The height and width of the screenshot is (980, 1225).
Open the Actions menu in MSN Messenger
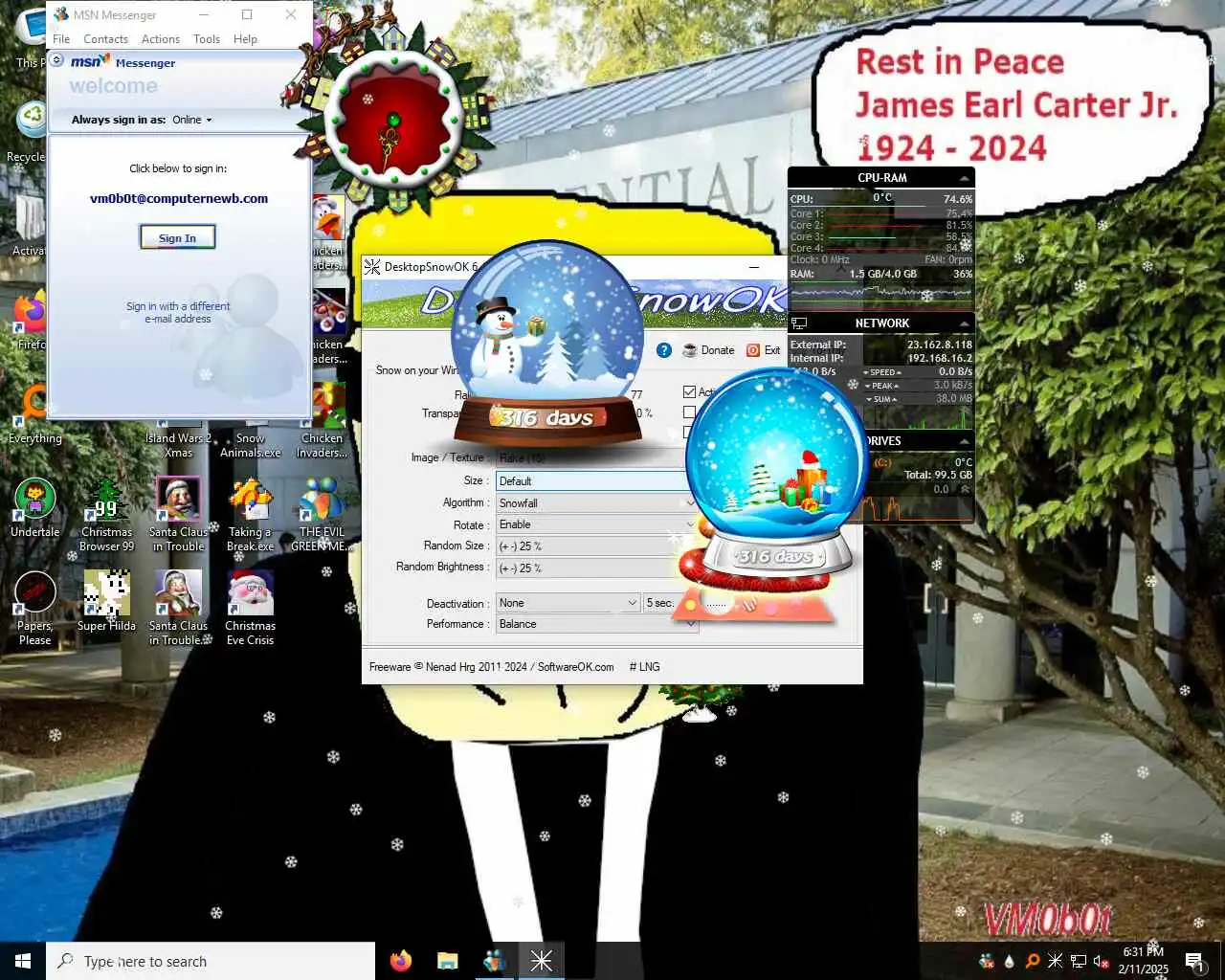coord(161,39)
